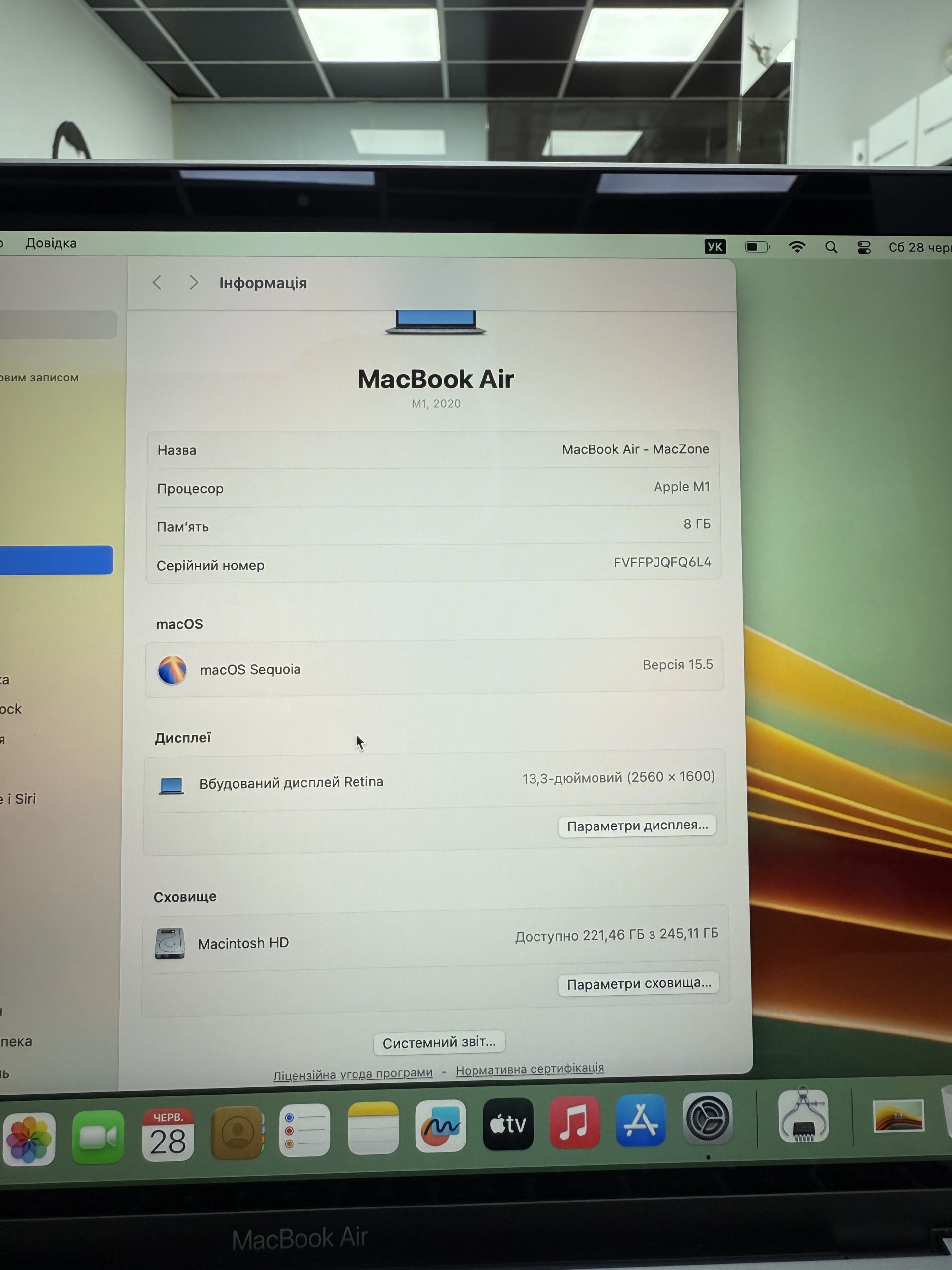The height and width of the screenshot is (1270, 952).
Task: Click the battery status icon
Action: coord(757,247)
